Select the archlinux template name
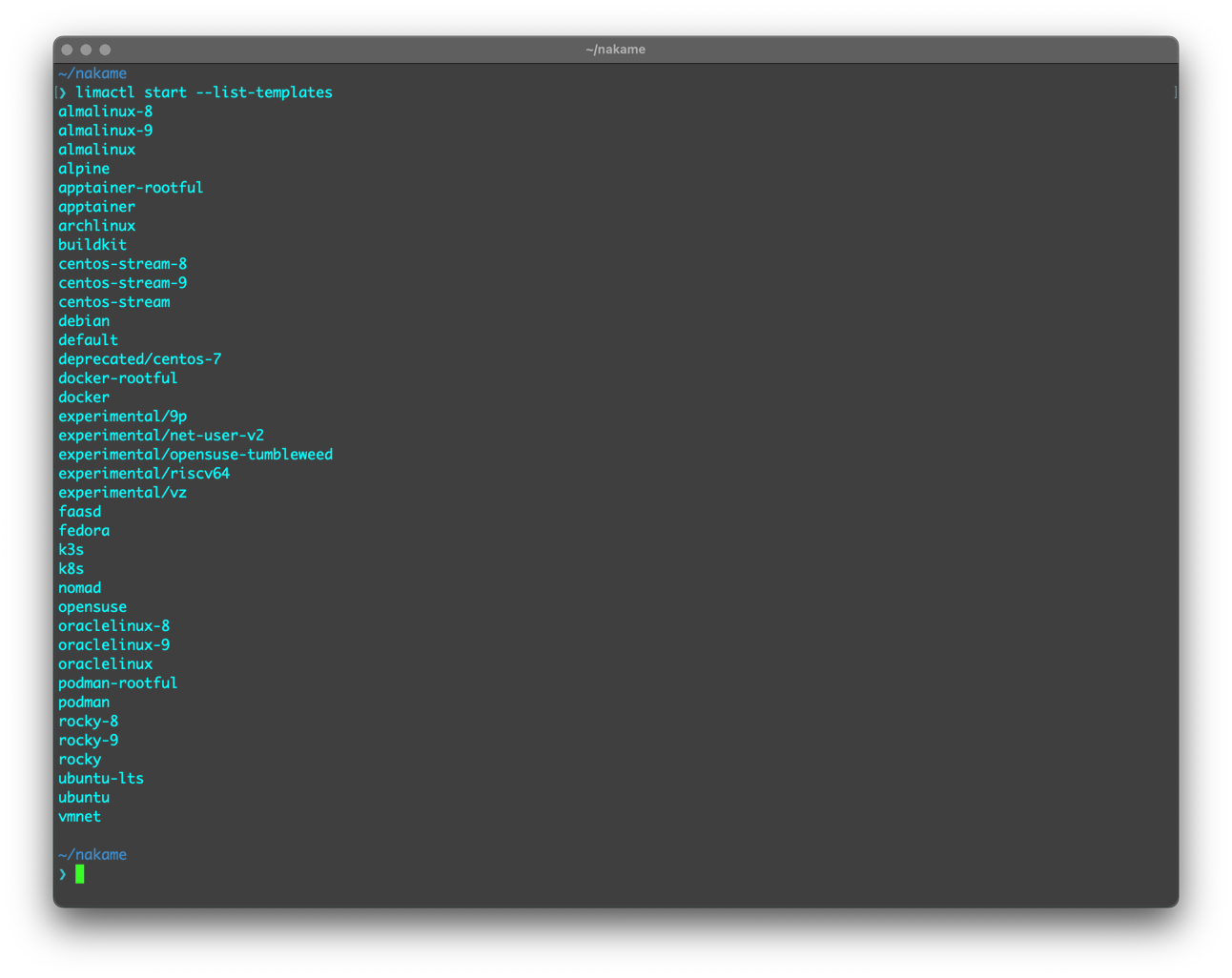The image size is (1232, 978). point(96,226)
